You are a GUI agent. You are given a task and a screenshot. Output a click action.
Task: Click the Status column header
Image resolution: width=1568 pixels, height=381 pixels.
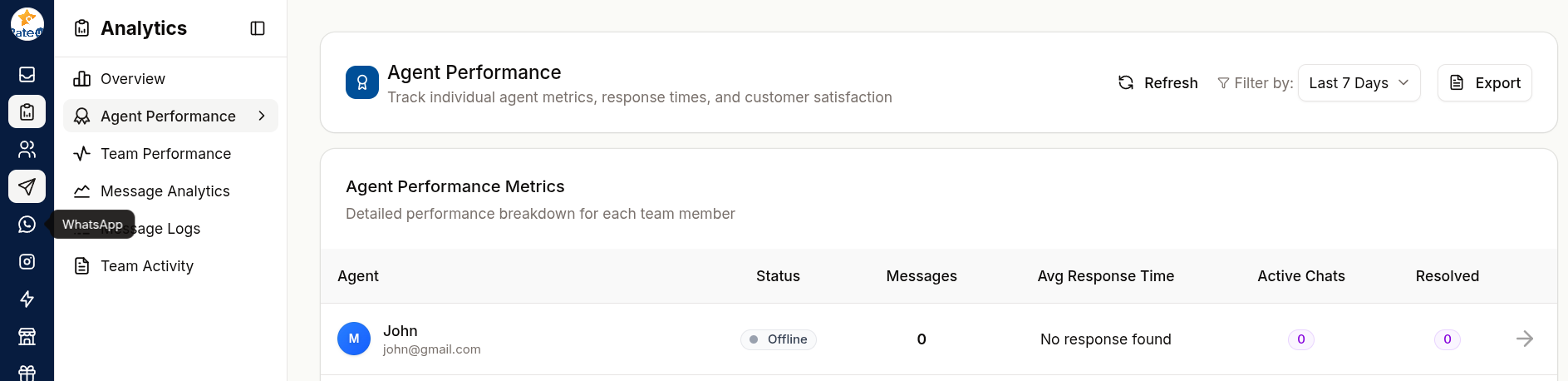[x=778, y=276]
